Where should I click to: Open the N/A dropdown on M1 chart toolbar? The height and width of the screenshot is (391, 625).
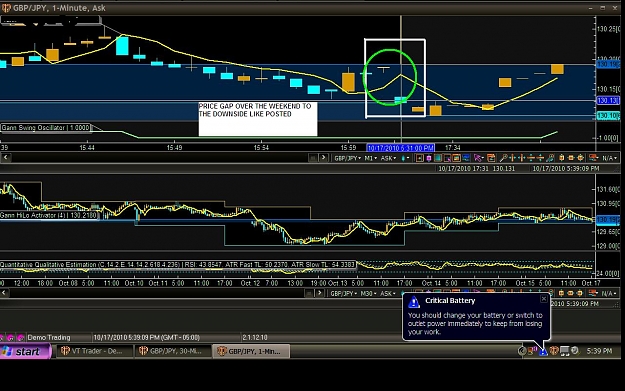click(x=609, y=158)
